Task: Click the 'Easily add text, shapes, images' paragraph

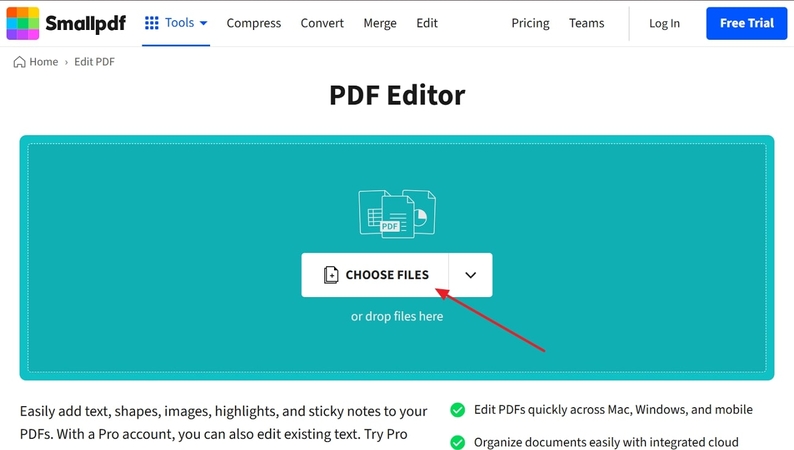Action: [223, 423]
